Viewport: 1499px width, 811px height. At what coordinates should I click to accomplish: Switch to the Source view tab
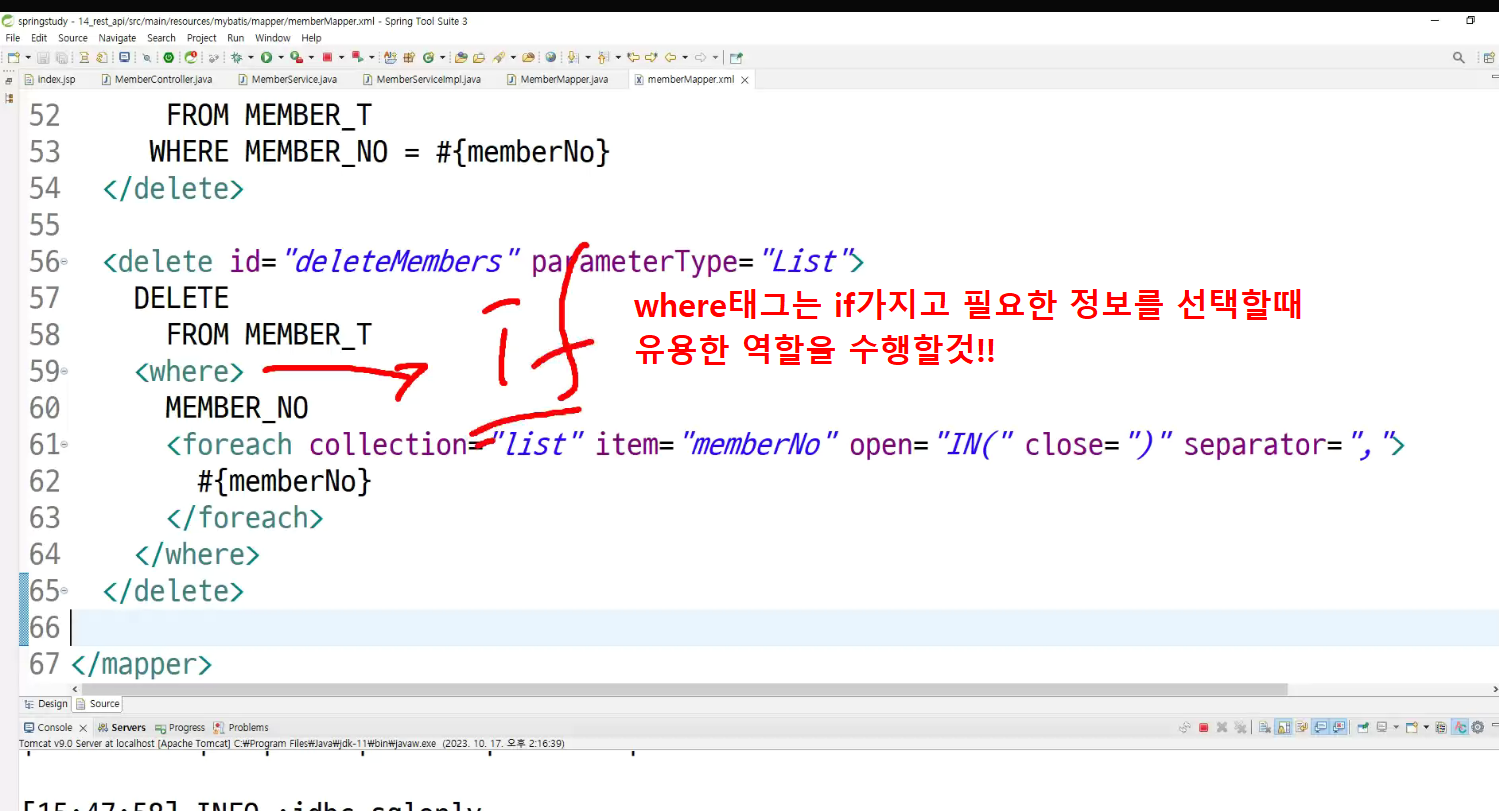98,704
